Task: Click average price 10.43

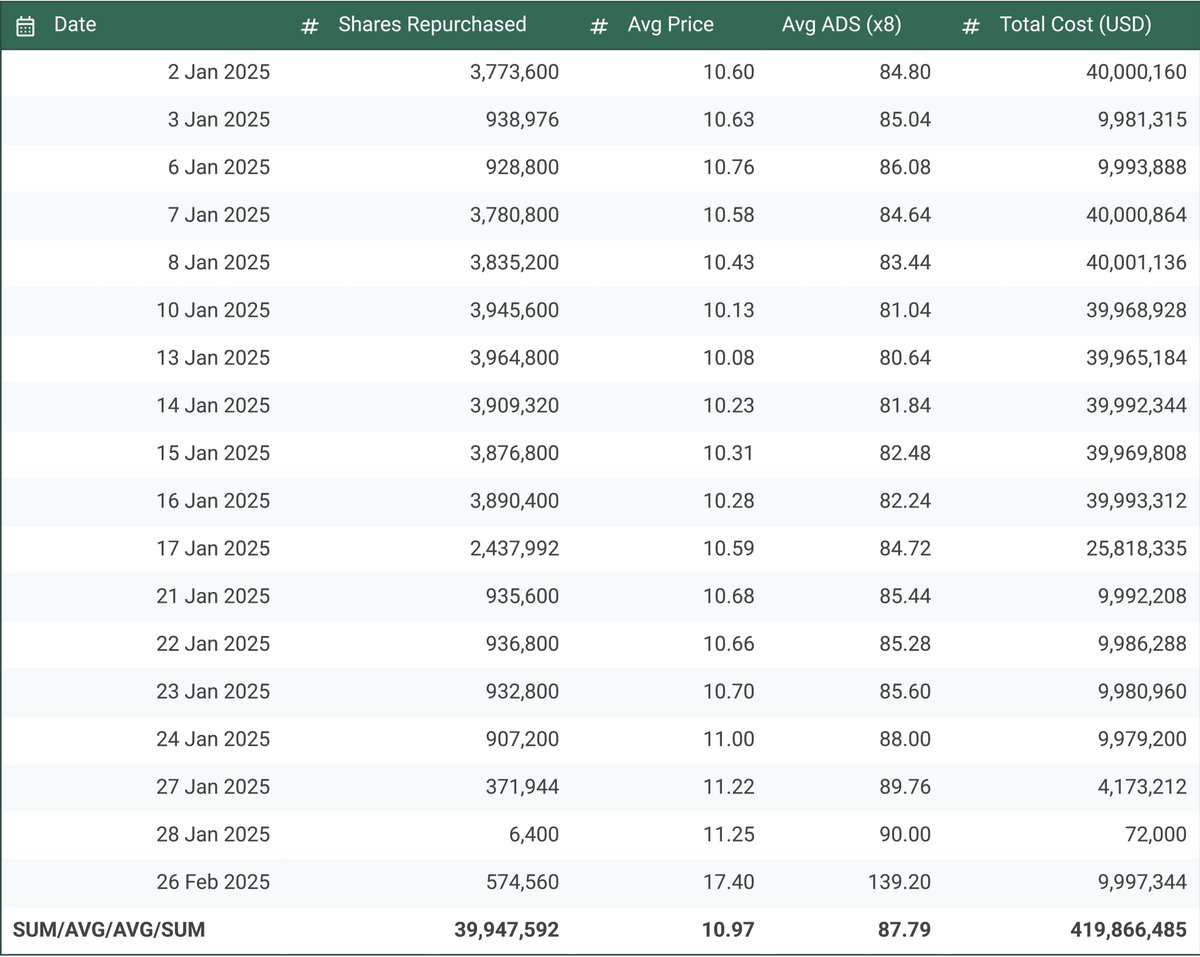Action: 729,263
